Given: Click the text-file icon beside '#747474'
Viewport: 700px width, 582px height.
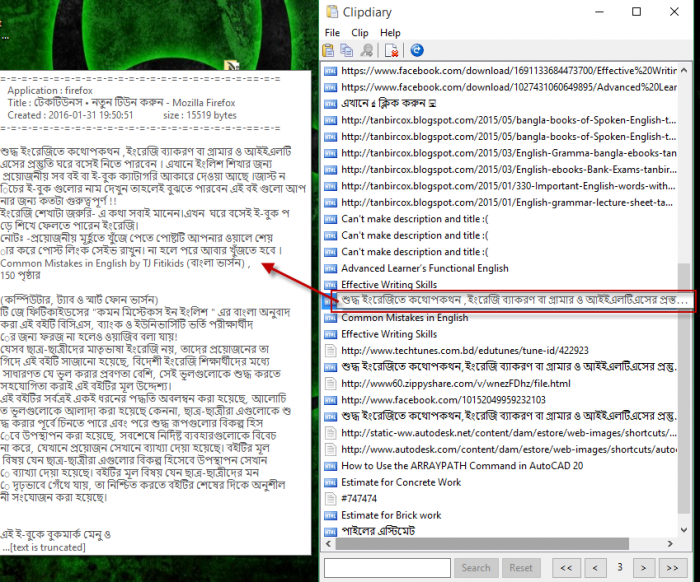Looking at the screenshot, I should tap(330, 499).
